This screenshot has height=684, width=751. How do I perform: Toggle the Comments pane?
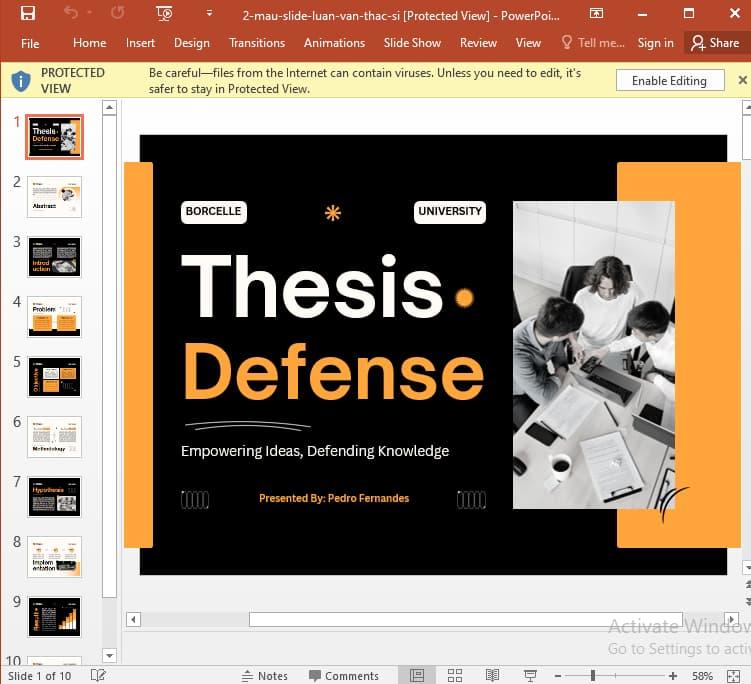point(343,676)
